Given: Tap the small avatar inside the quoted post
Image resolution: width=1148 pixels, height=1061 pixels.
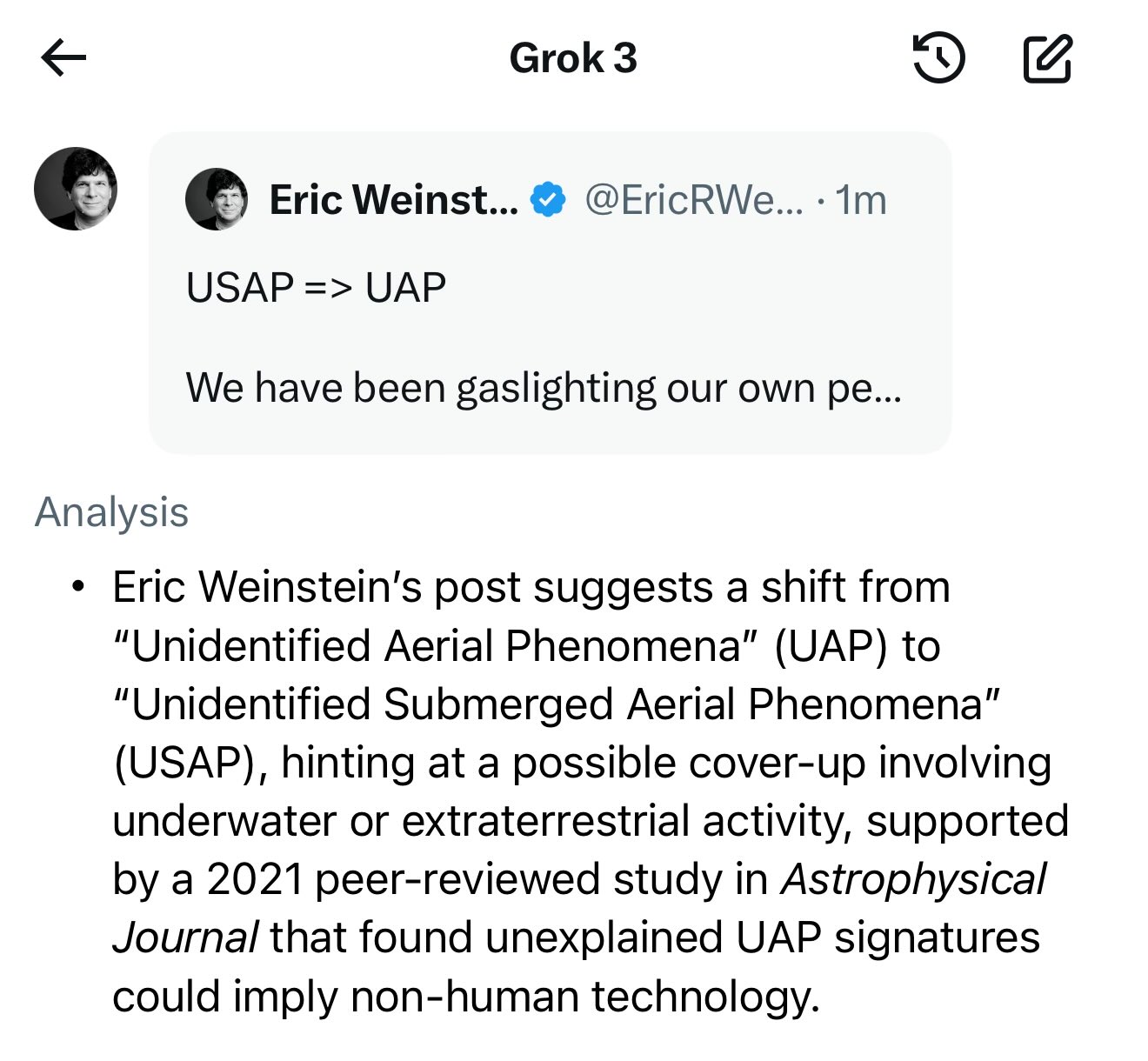Looking at the screenshot, I should [x=217, y=199].
